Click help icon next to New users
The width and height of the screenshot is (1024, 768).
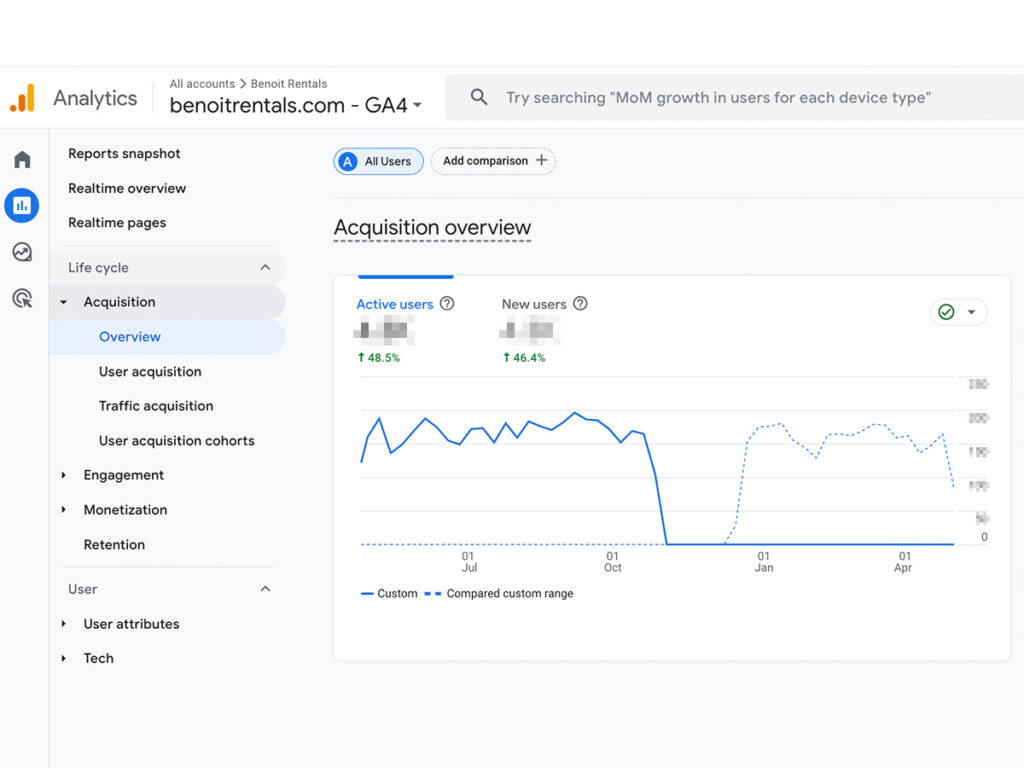point(580,304)
